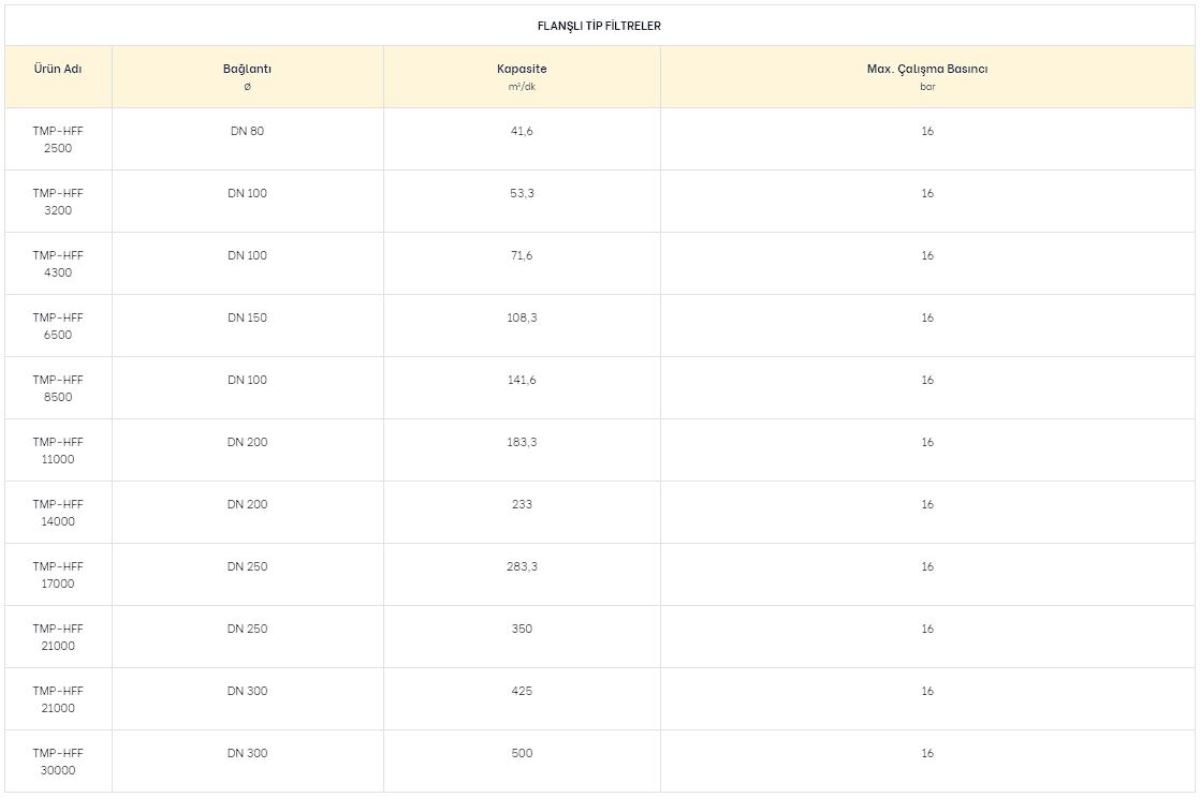Select the TMP-HFF 6500 product name

pos(58,326)
